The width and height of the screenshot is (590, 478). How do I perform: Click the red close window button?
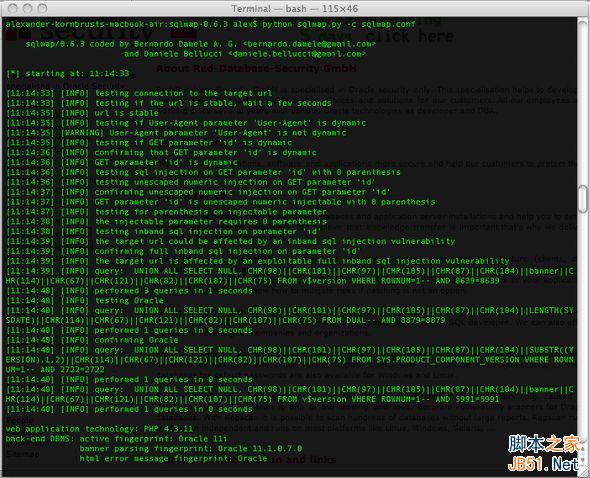[12, 8]
